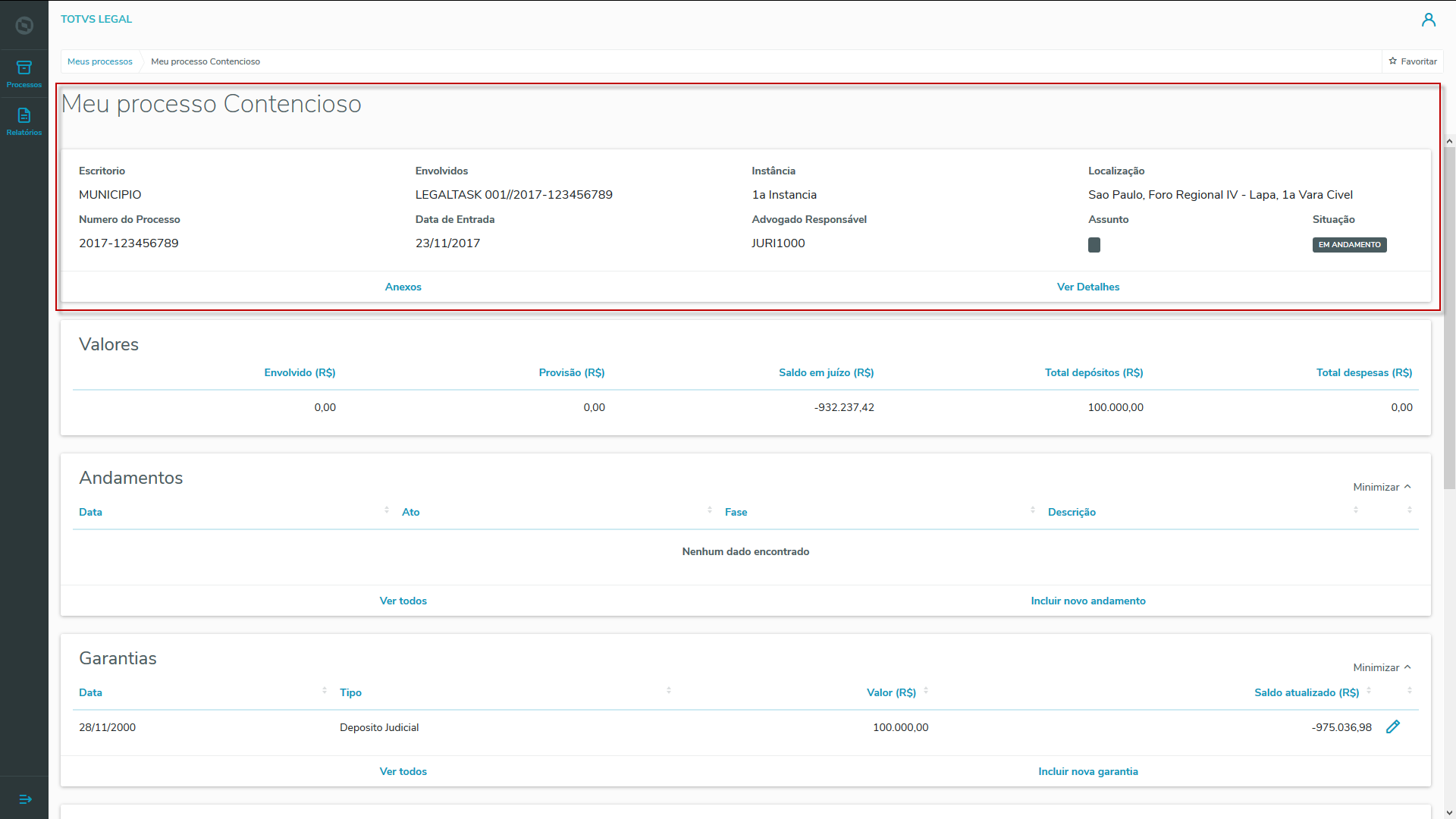Minimize the Andamentos section
Screen dimensions: 1456x819
(1382, 487)
